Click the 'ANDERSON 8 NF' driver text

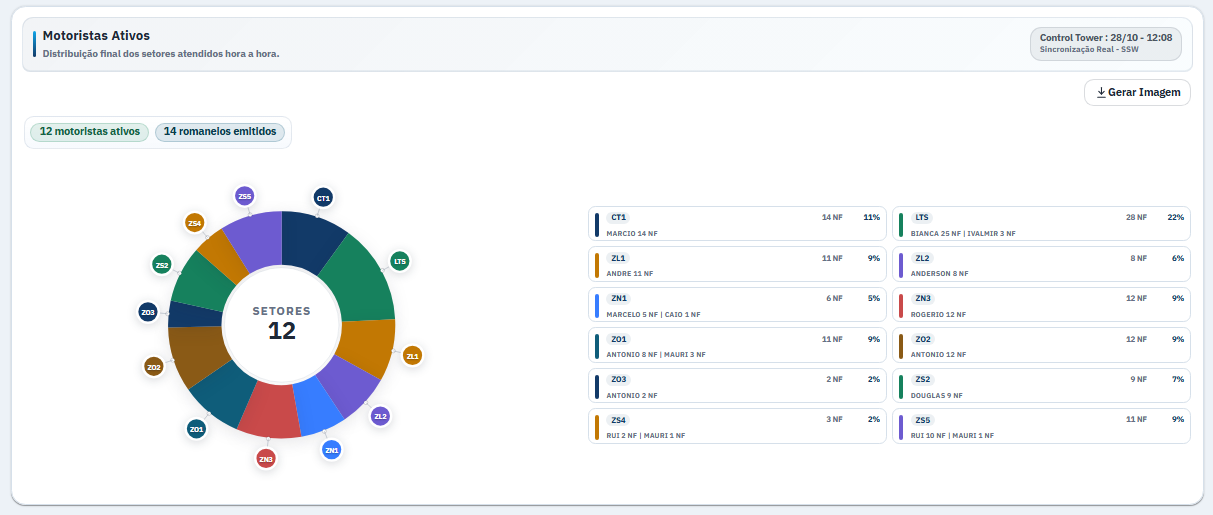point(939,273)
